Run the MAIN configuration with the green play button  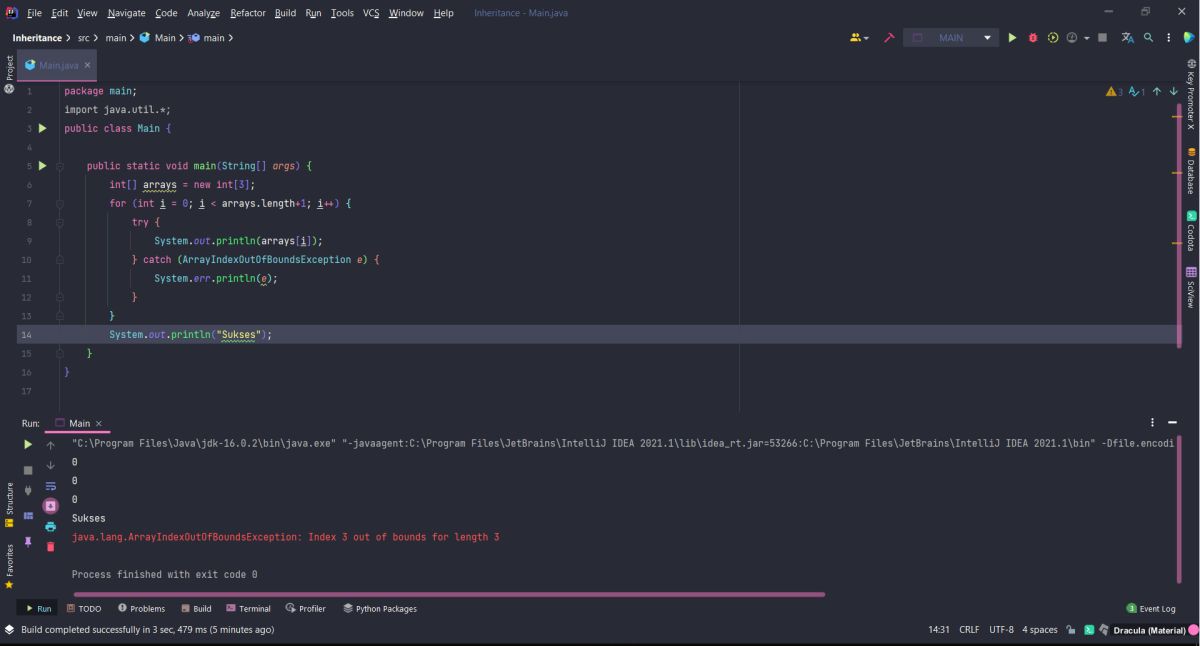[x=1012, y=38]
